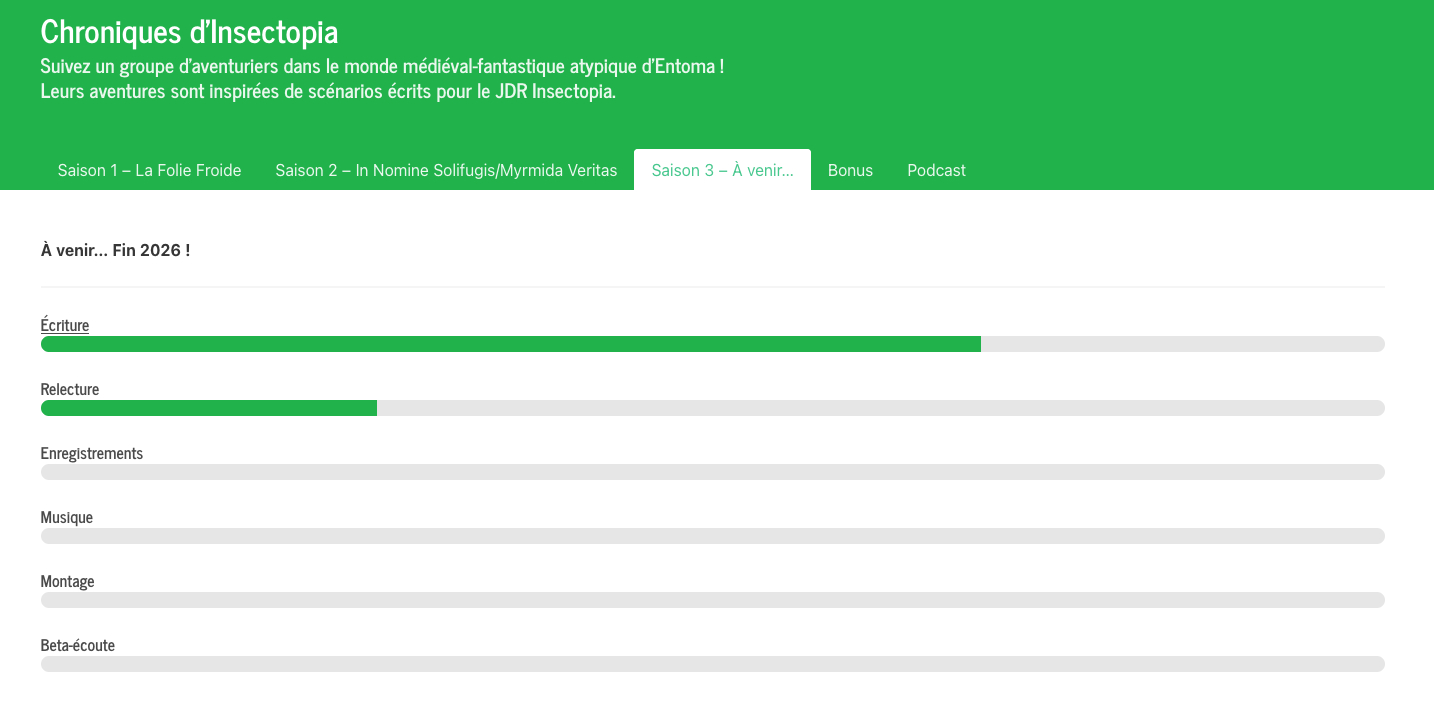Click the Enregistrements label
The image size is (1434, 705).
[x=92, y=453]
